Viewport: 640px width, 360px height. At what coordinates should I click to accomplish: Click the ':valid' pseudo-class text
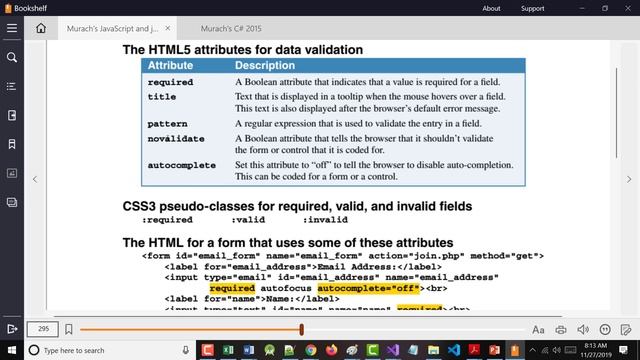click(x=248, y=220)
